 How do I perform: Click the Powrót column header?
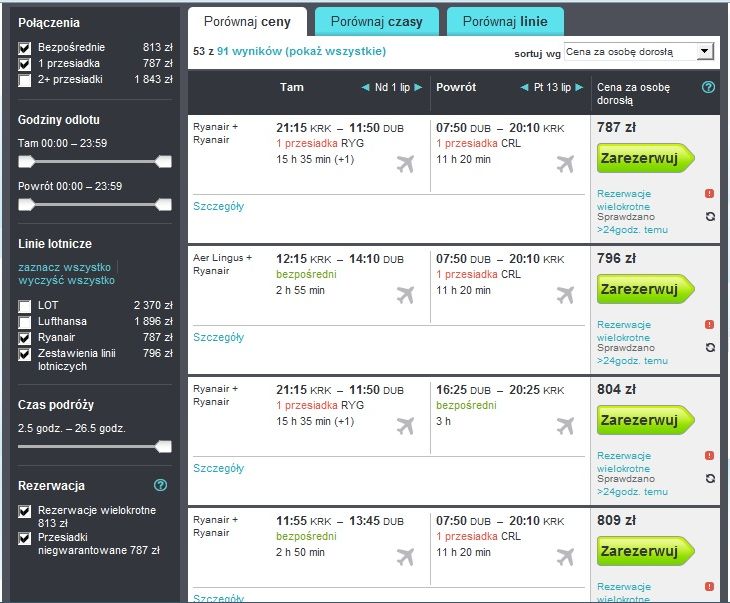[x=456, y=87]
